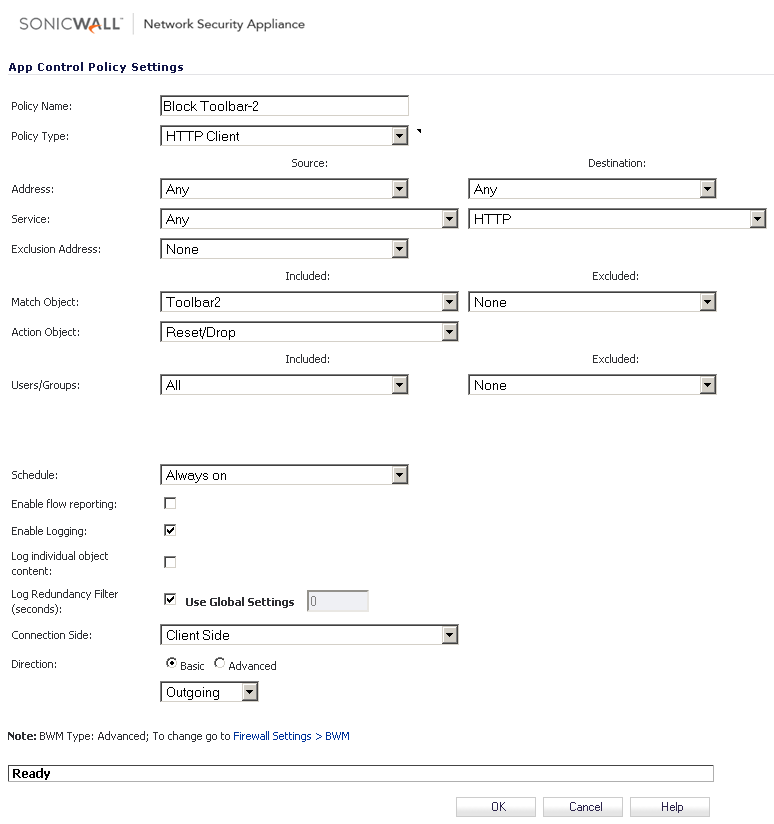Open the Policy Type dropdown

284,136
